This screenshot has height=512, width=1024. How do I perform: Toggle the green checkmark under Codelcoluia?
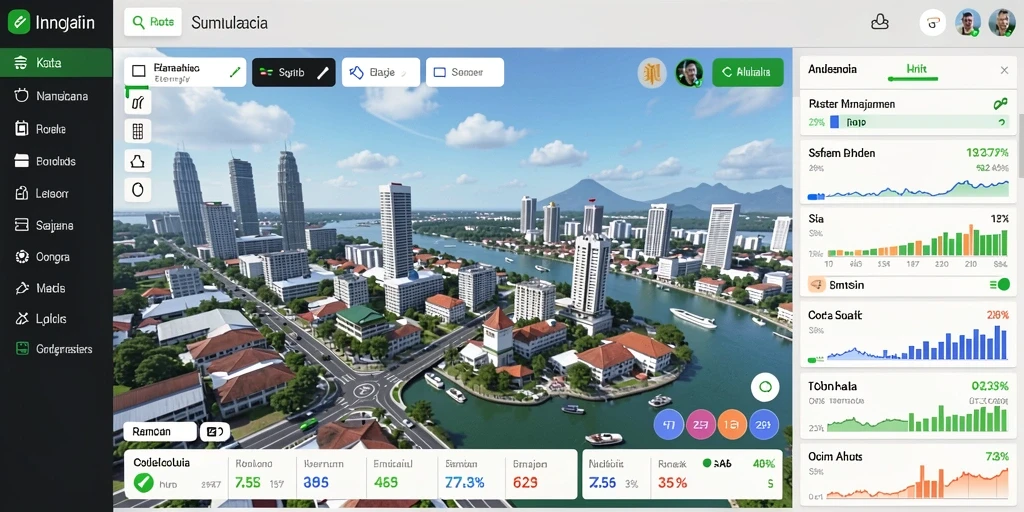pyautogui.click(x=143, y=483)
